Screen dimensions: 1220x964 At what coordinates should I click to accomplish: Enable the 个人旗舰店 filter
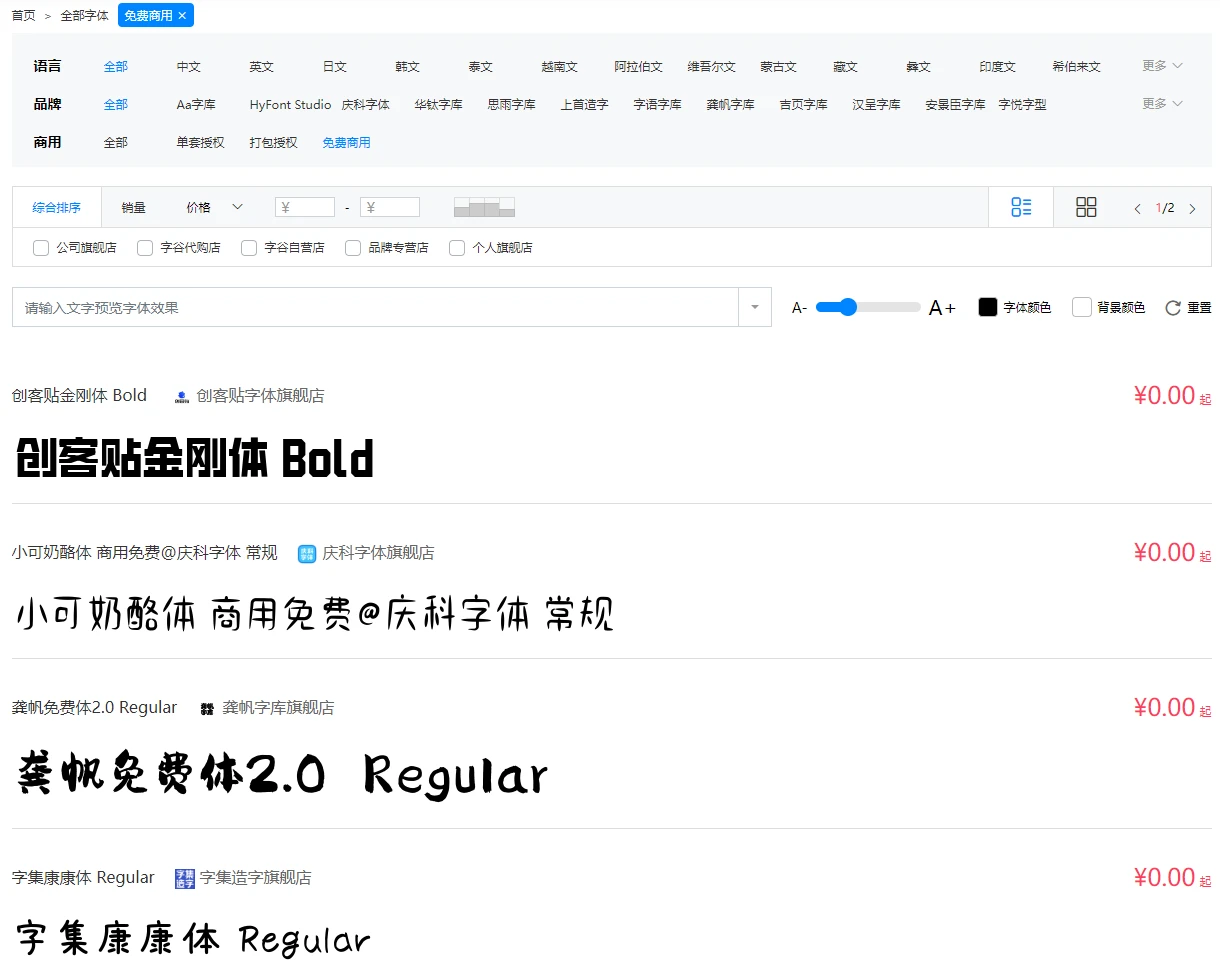coord(457,247)
